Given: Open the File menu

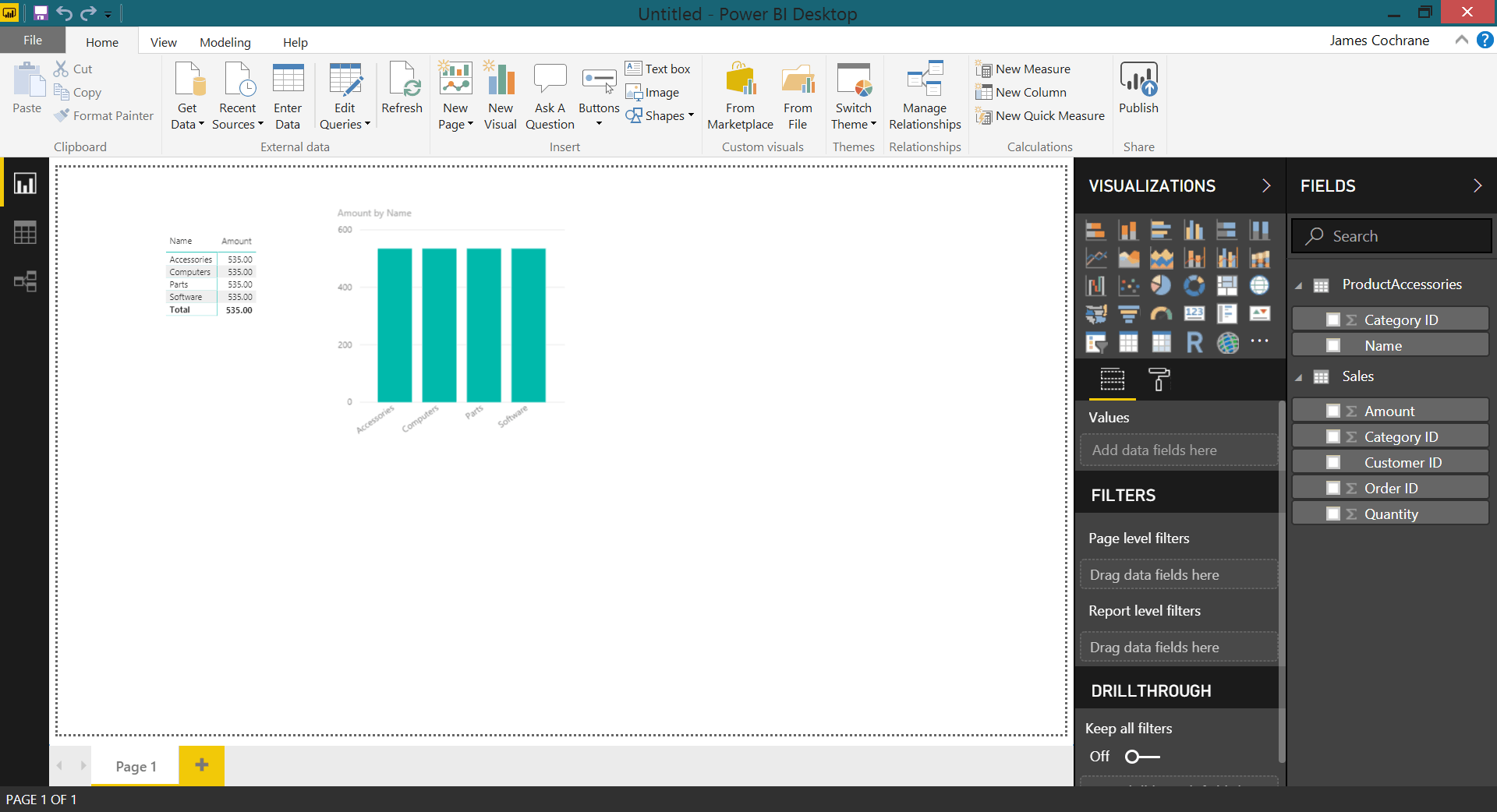Looking at the screenshot, I should pyautogui.click(x=33, y=40).
